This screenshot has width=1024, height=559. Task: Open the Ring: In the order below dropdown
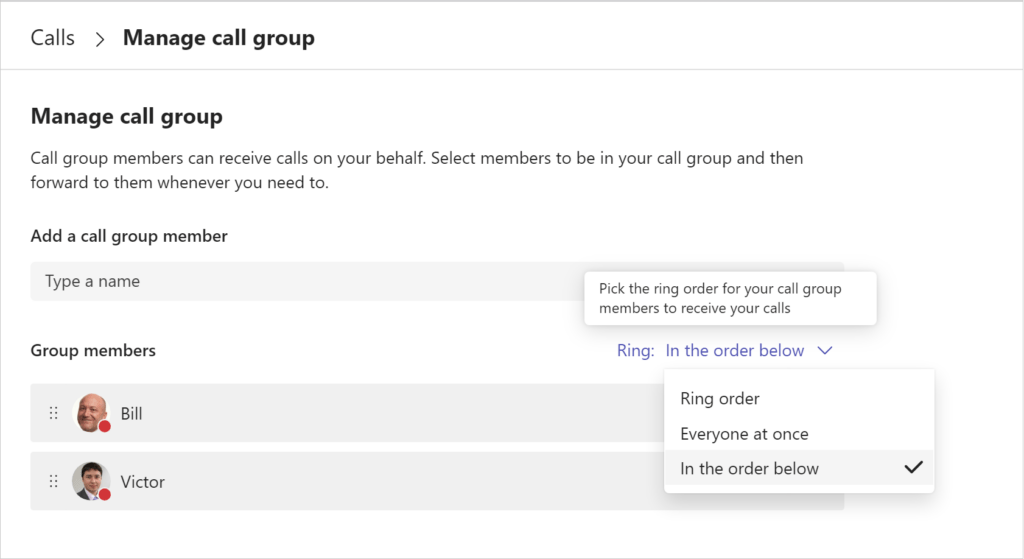coord(725,351)
